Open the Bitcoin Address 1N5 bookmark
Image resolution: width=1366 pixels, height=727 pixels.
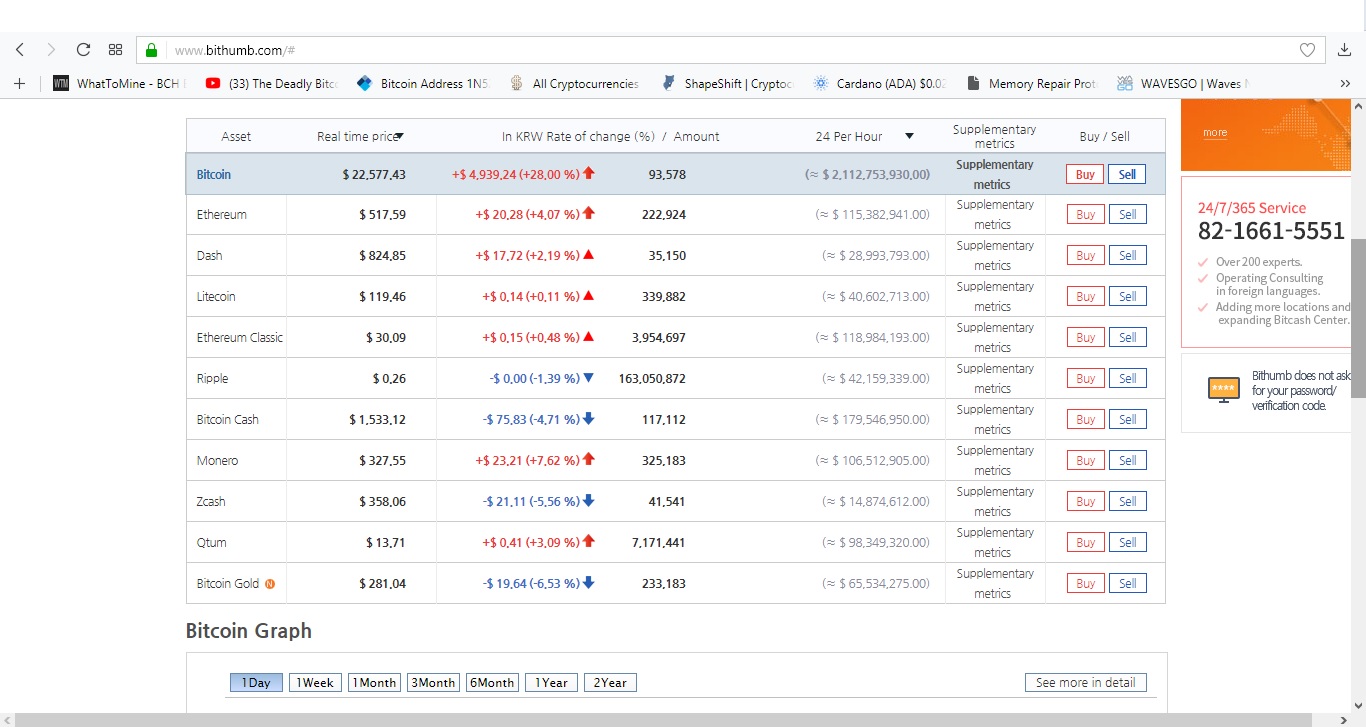coord(423,84)
